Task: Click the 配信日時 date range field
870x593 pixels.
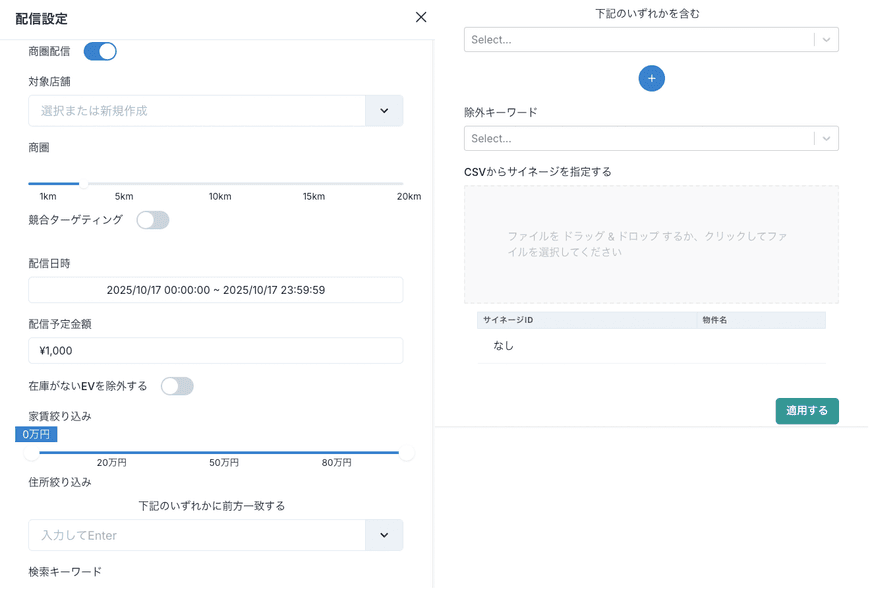Action: [x=216, y=290]
